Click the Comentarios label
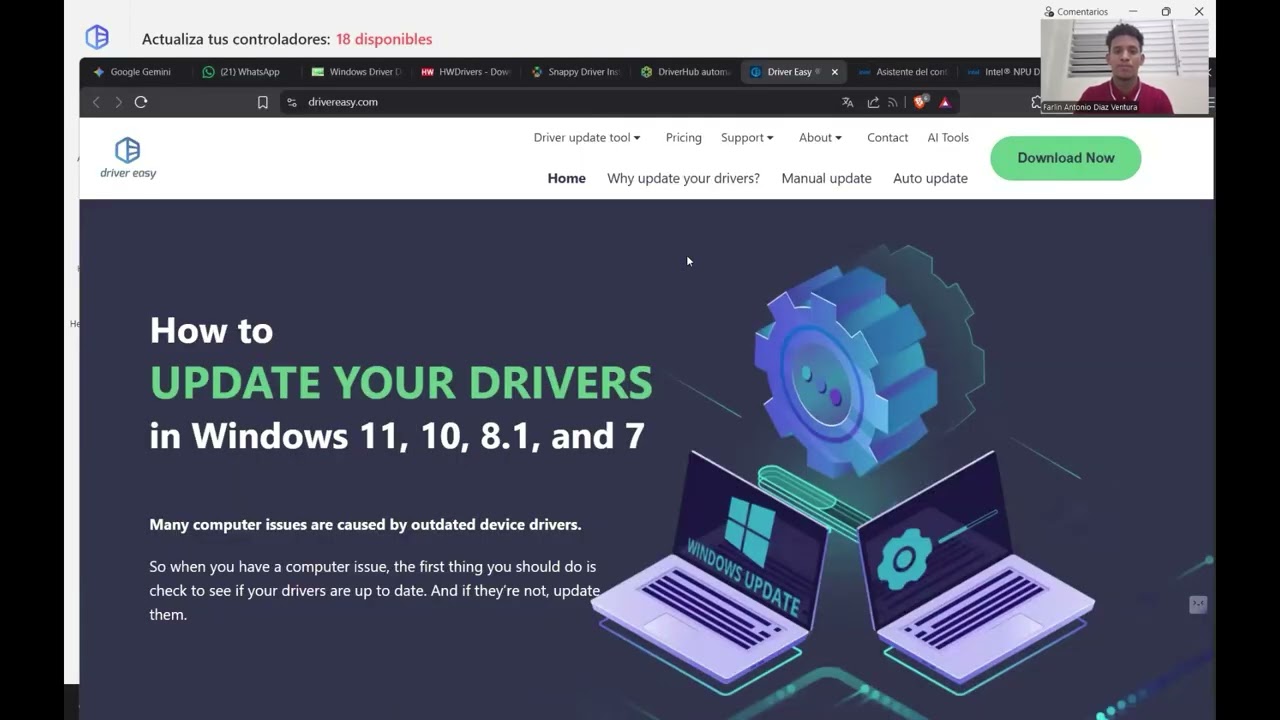 (1082, 12)
